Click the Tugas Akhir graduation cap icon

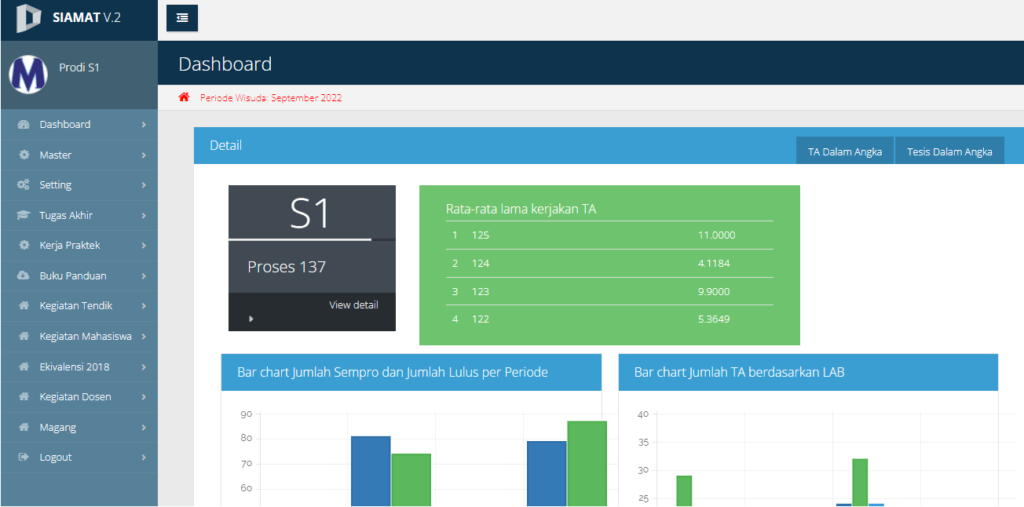[23, 215]
